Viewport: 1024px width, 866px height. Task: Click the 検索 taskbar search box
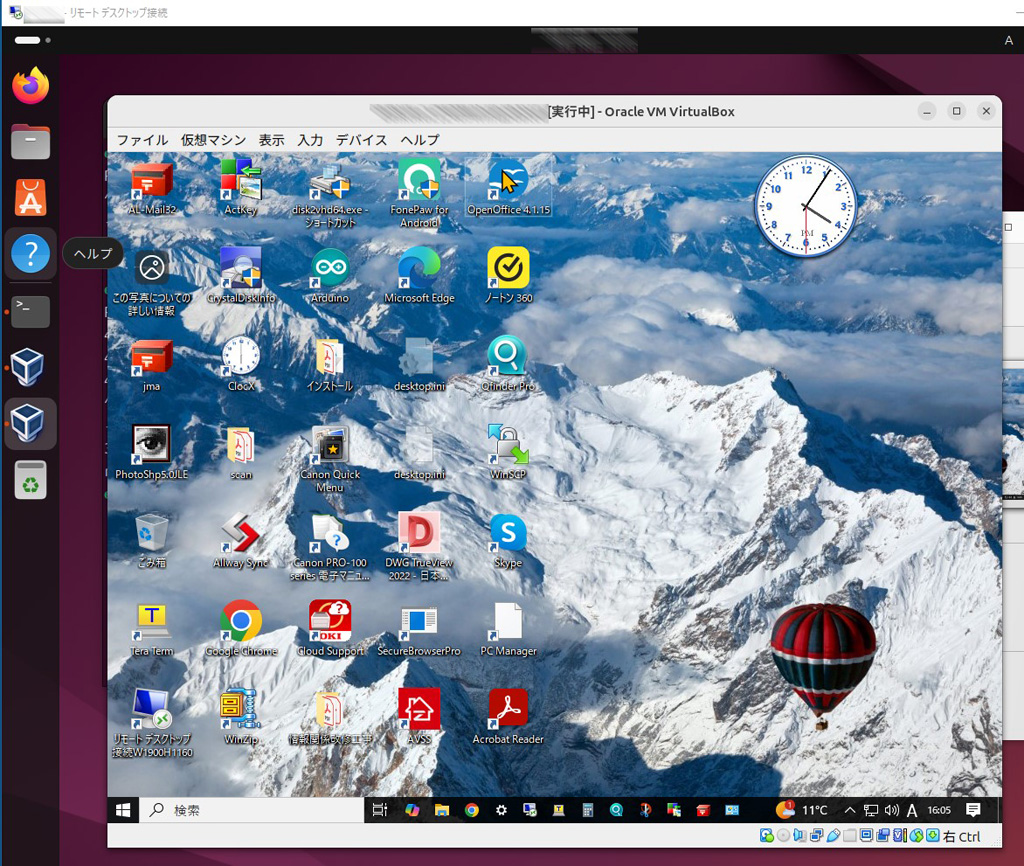(x=251, y=810)
